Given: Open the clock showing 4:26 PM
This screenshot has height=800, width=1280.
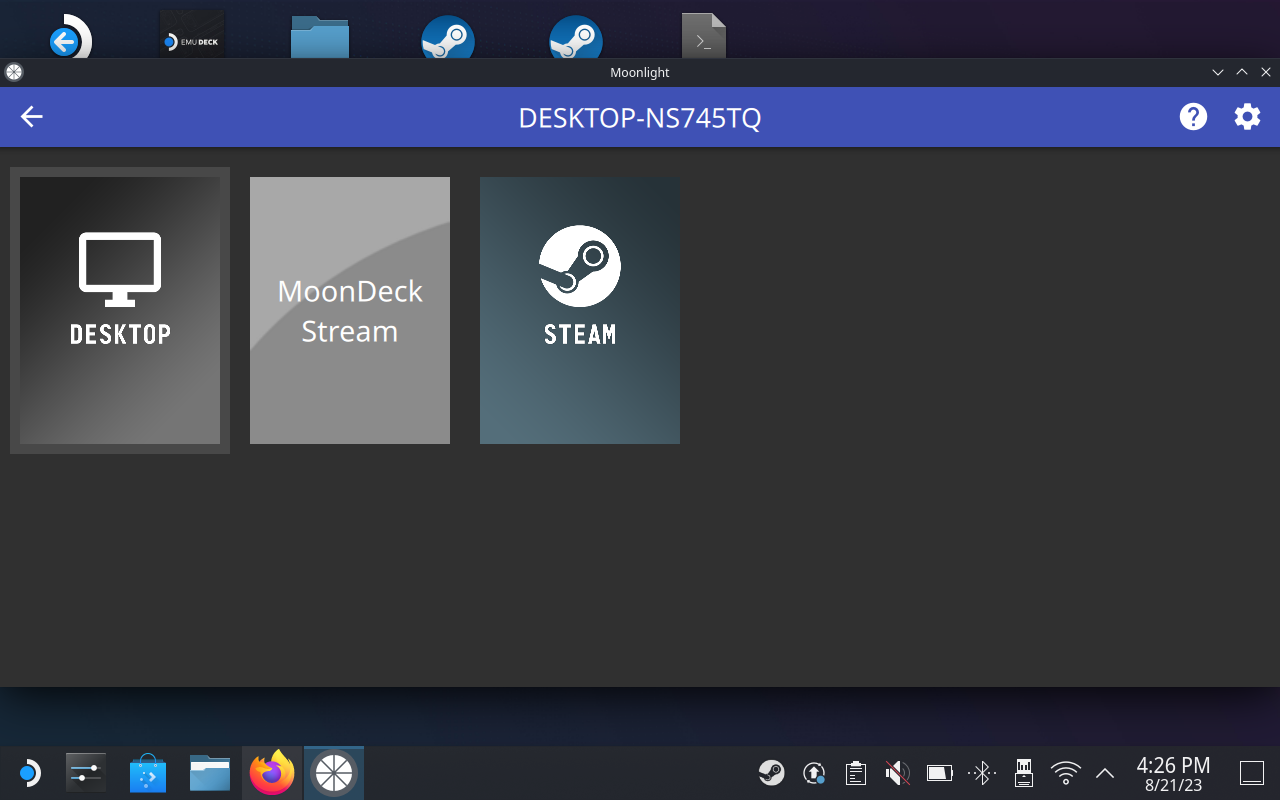Looking at the screenshot, I should 1173,773.
